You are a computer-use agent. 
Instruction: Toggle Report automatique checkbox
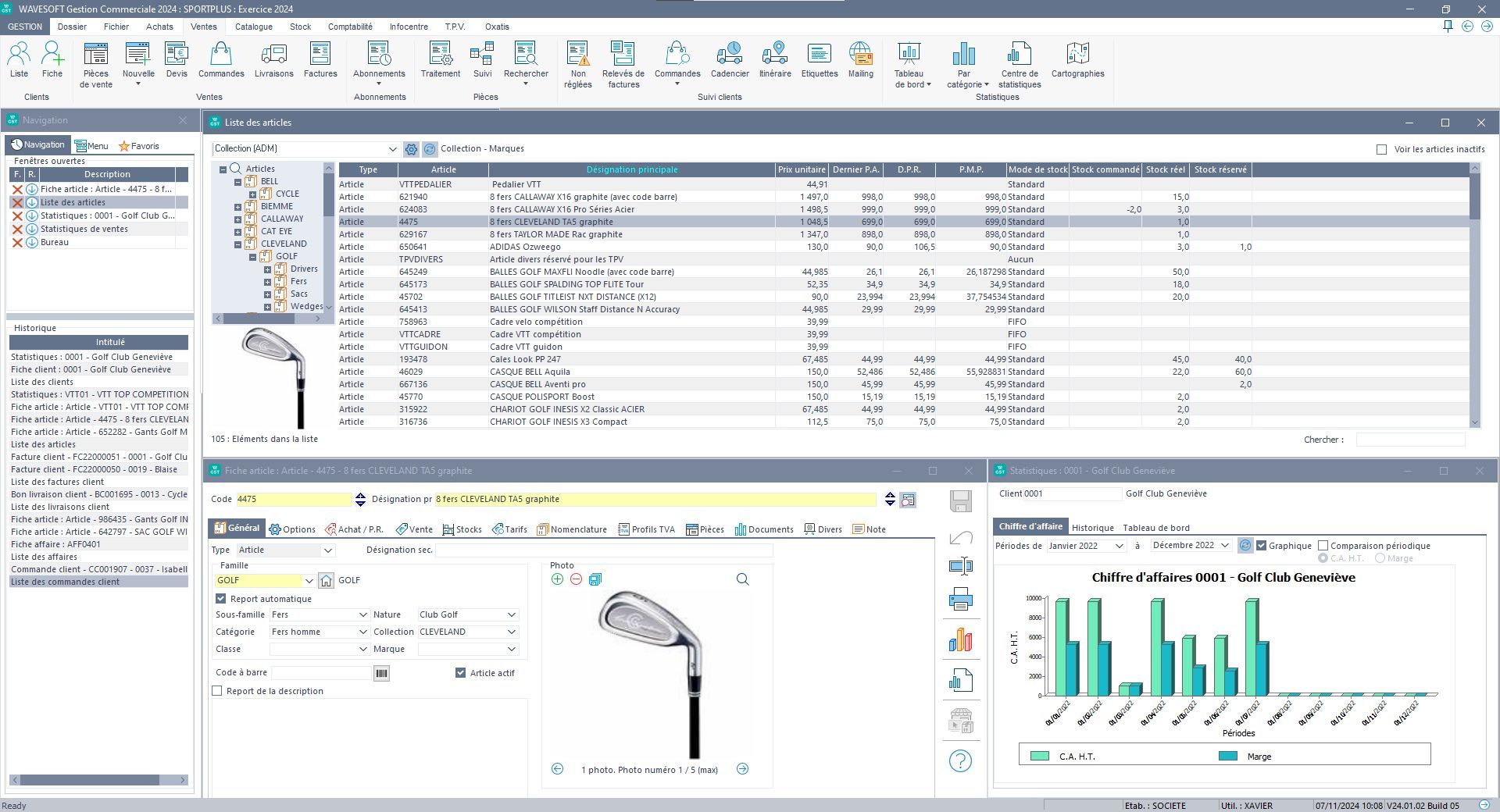(221, 599)
